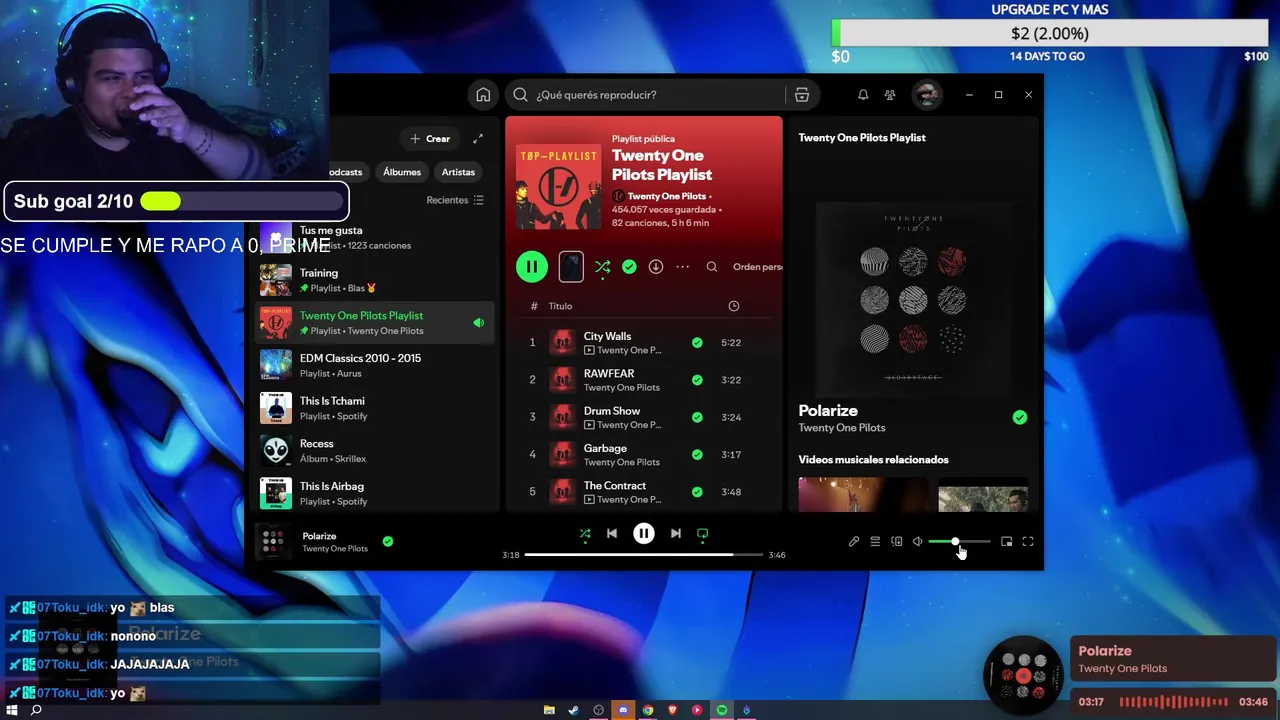Open the TØP playlist cover image
Image resolution: width=1280 pixels, height=720 pixels.
(558, 187)
